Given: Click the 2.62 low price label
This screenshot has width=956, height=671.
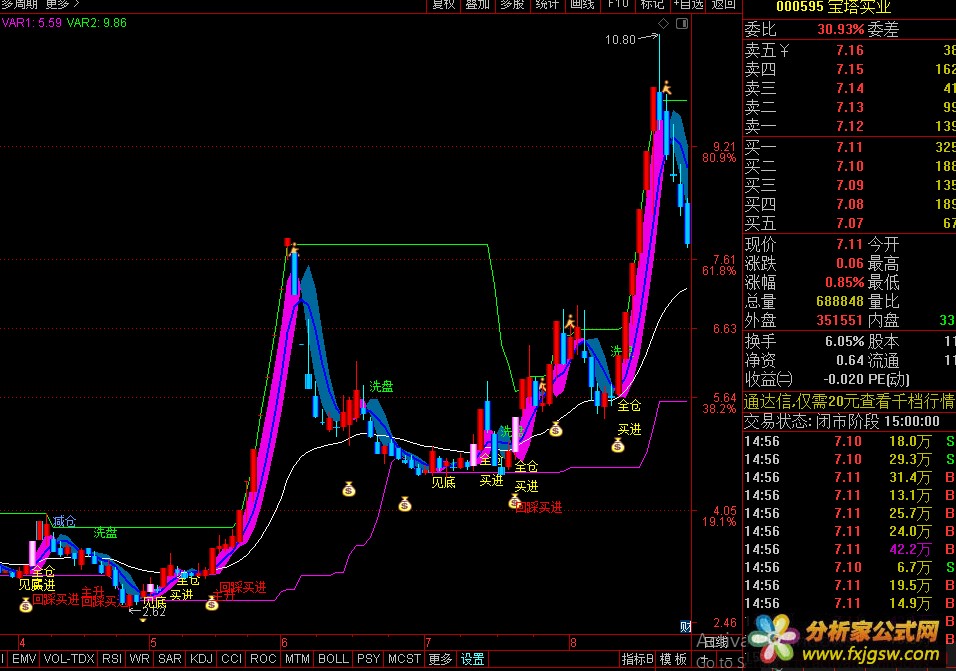Looking at the screenshot, I should [x=154, y=612].
